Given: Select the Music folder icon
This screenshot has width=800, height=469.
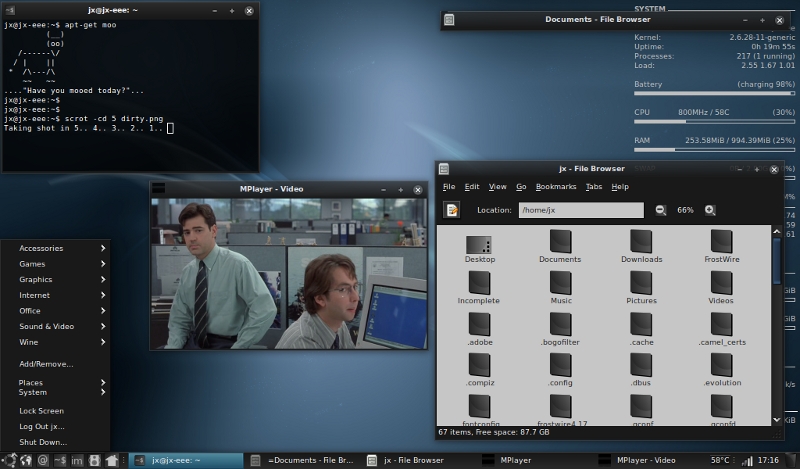Looking at the screenshot, I should point(561,283).
